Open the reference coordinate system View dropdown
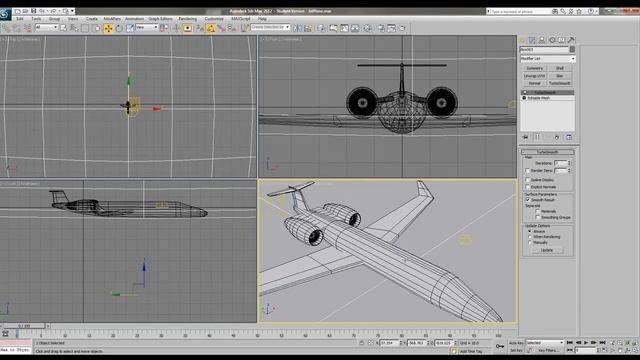The width and height of the screenshot is (640, 360). click(x=147, y=27)
